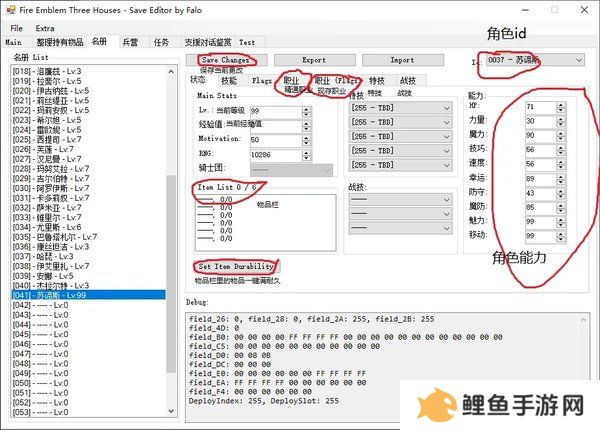Click the DeployIndex debug line
Screen dimensions: 600x430
264,401
